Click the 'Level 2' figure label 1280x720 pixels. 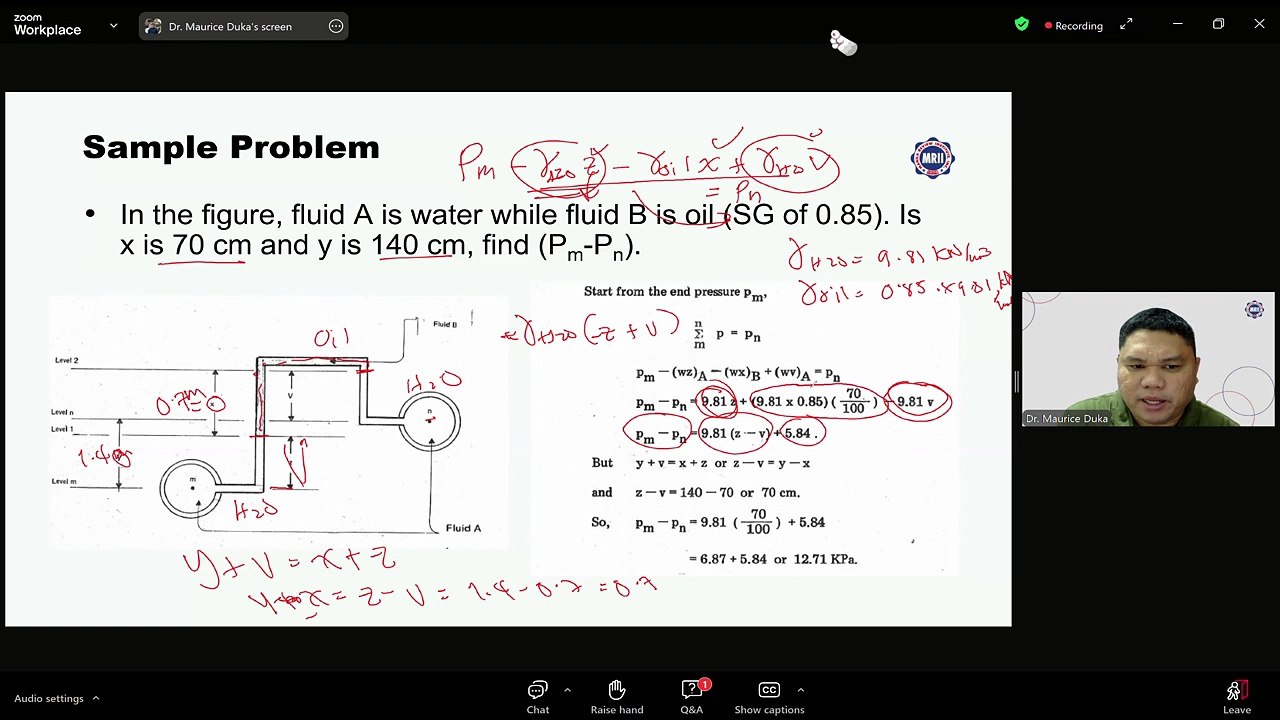[x=66, y=360]
